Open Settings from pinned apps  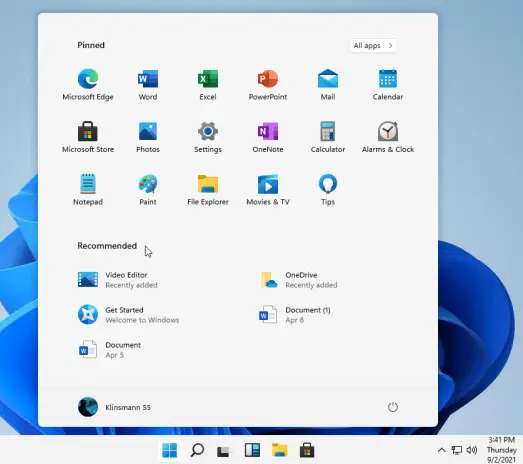(x=208, y=137)
